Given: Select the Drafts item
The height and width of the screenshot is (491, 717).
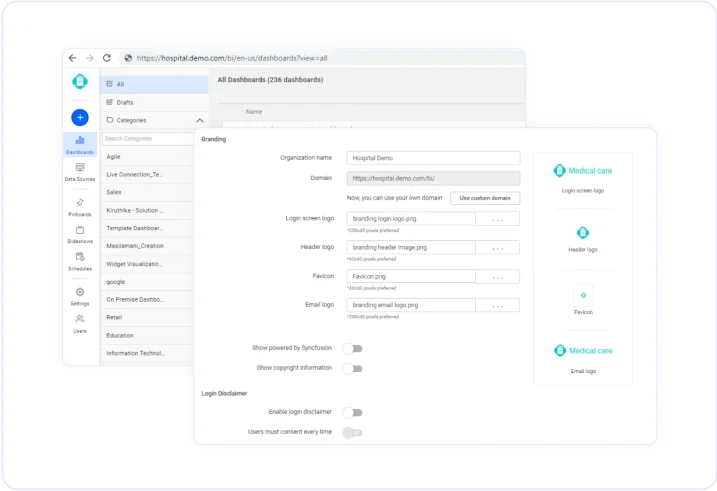Looking at the screenshot, I should coord(155,102).
